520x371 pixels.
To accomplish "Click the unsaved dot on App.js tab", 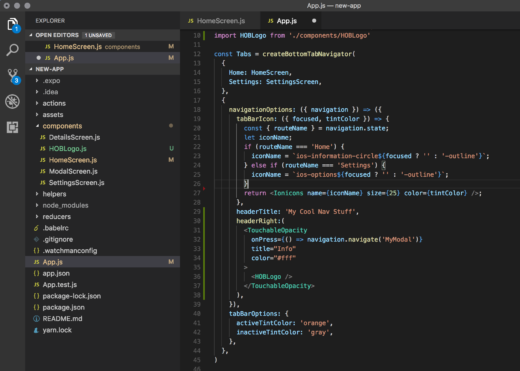I will pos(314,21).
